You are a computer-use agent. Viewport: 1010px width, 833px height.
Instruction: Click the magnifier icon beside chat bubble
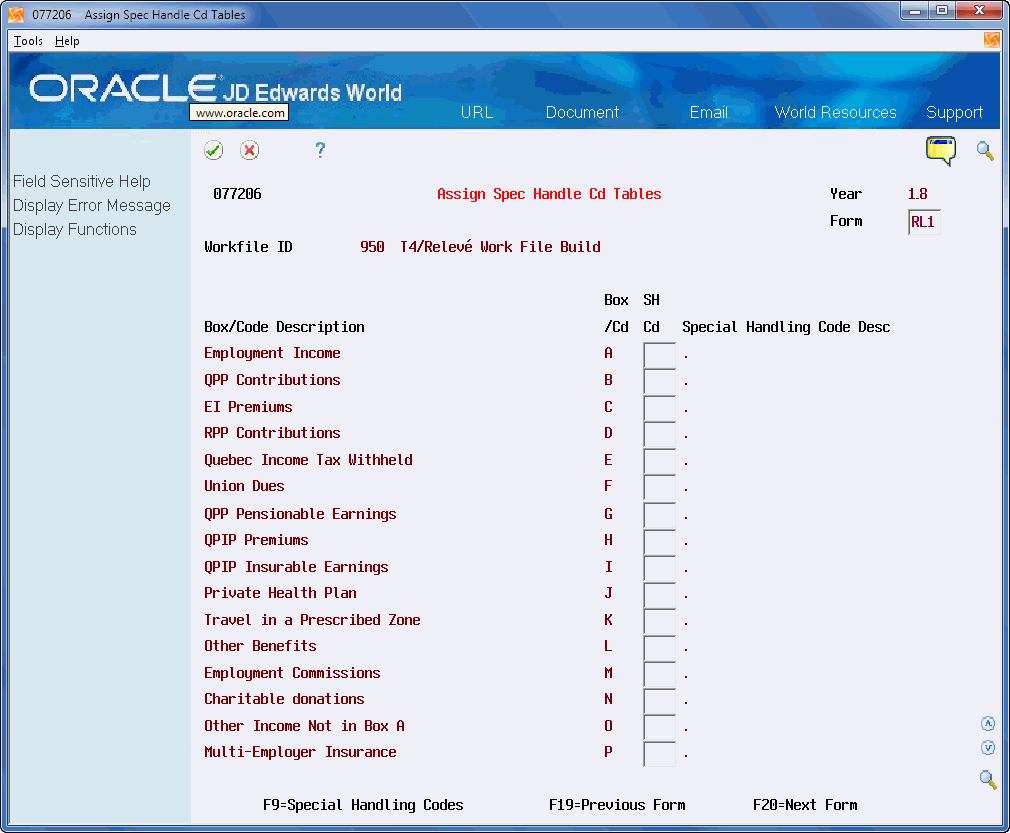coord(985,151)
